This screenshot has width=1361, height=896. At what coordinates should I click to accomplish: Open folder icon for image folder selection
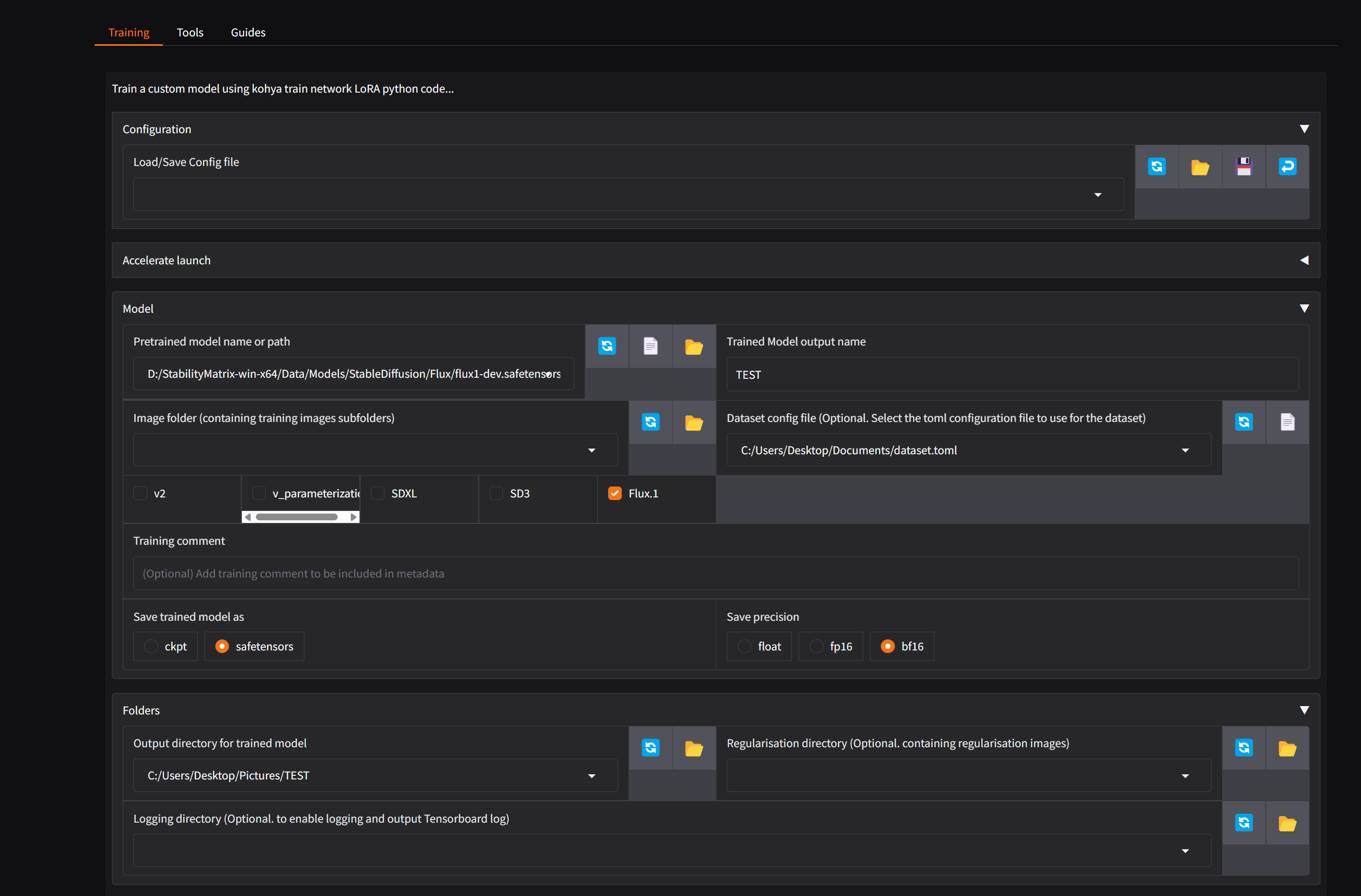click(694, 423)
